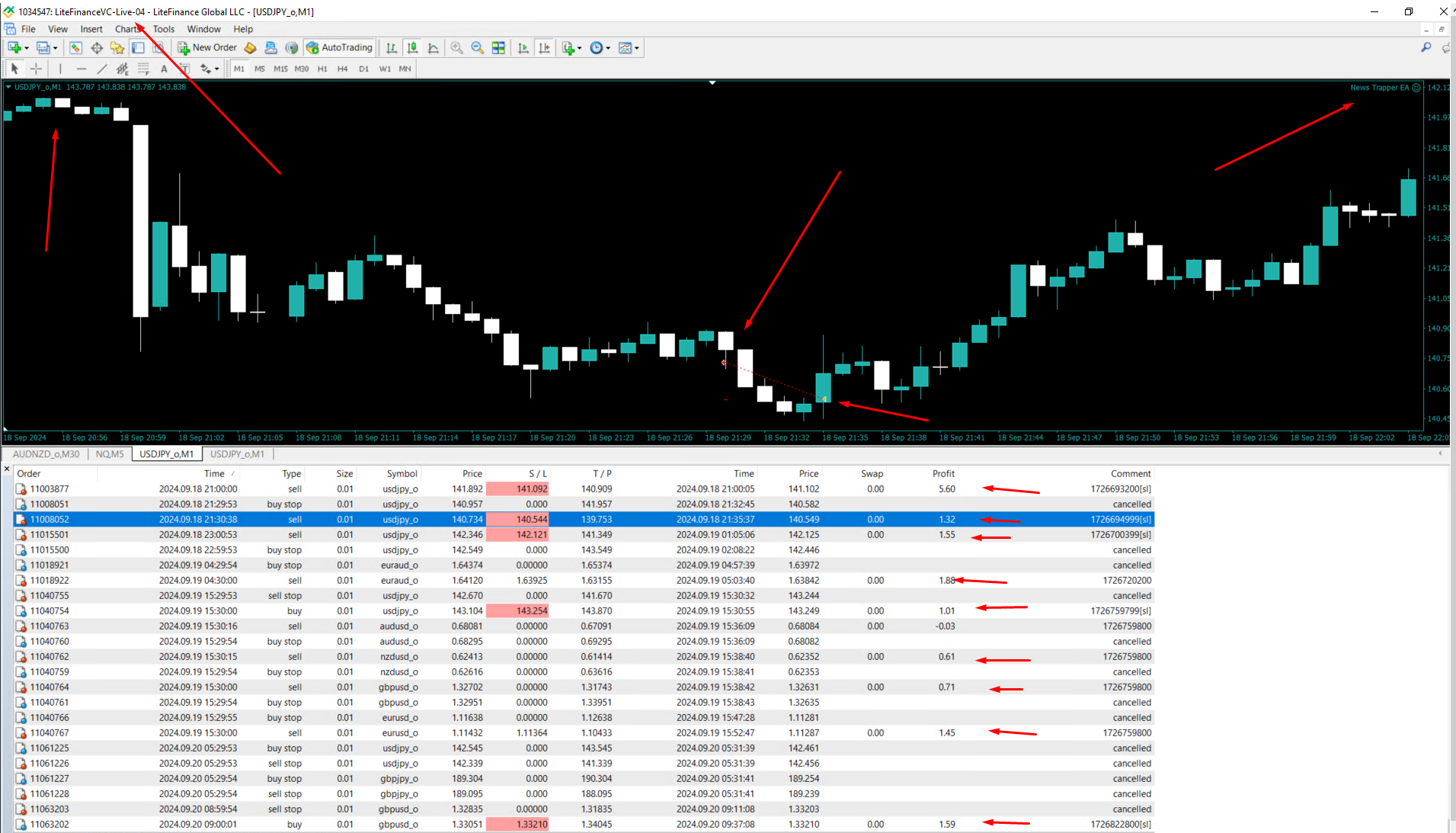Select order 11003877 in history
The image size is (1456, 833).
(584, 489)
